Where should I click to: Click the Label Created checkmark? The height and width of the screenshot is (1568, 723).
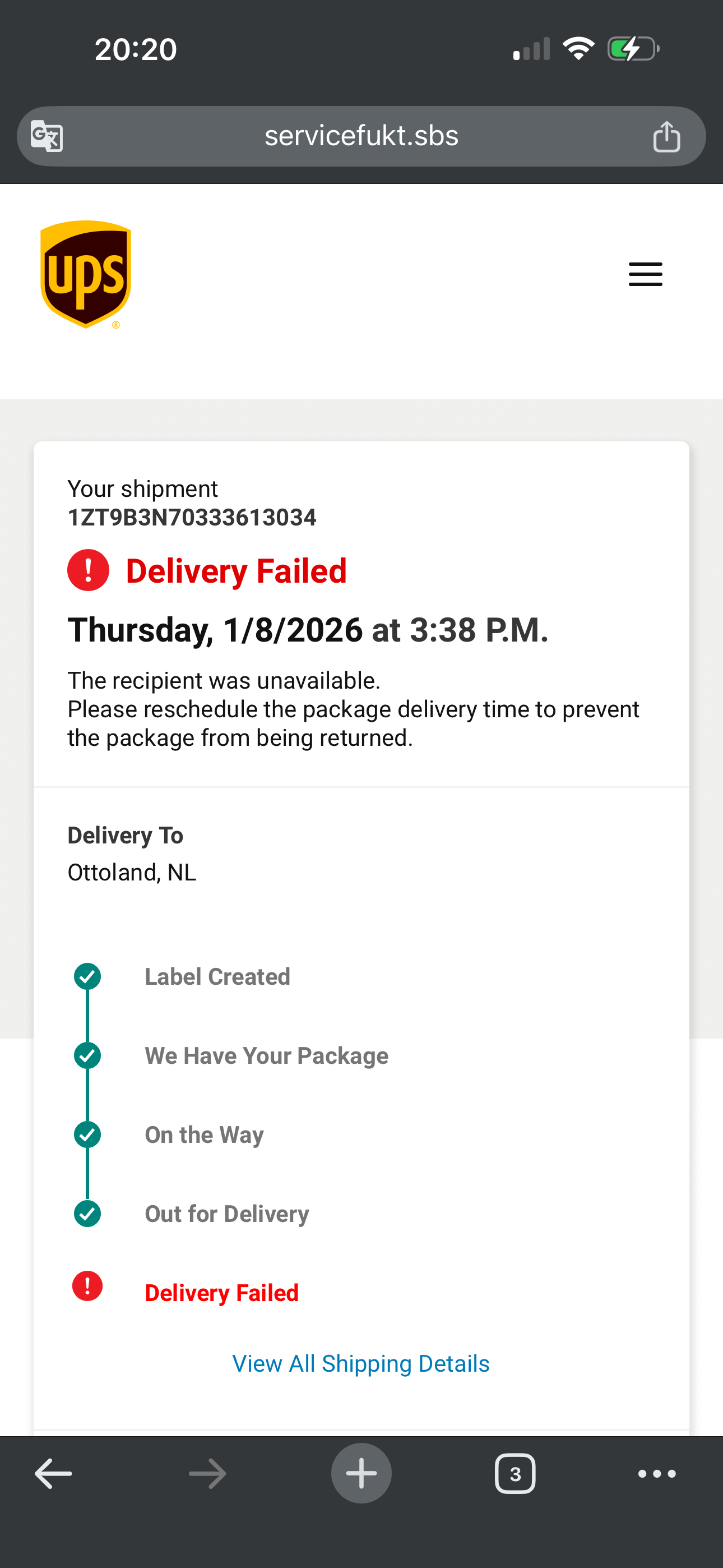click(x=87, y=976)
